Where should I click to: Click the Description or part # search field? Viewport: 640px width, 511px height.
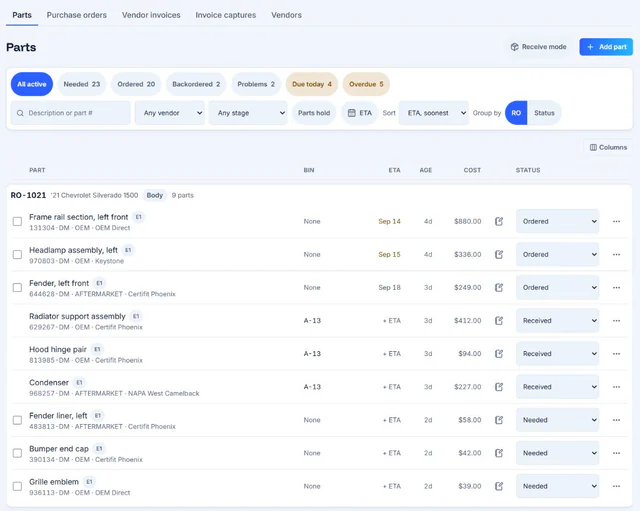71,113
